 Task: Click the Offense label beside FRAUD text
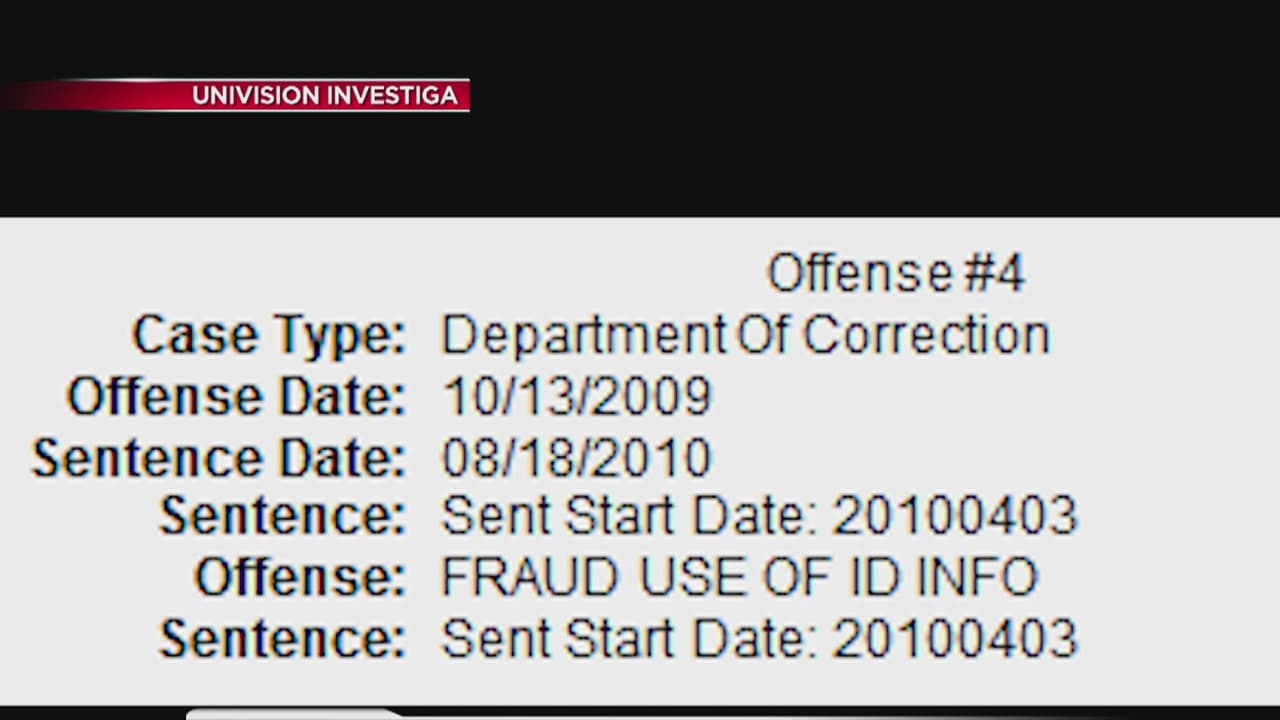coord(300,578)
